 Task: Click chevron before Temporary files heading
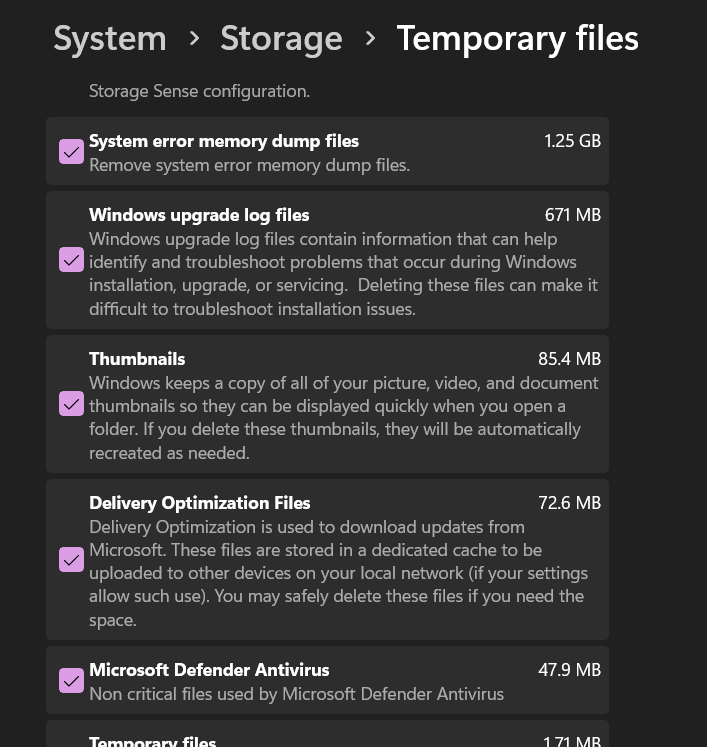(370, 39)
